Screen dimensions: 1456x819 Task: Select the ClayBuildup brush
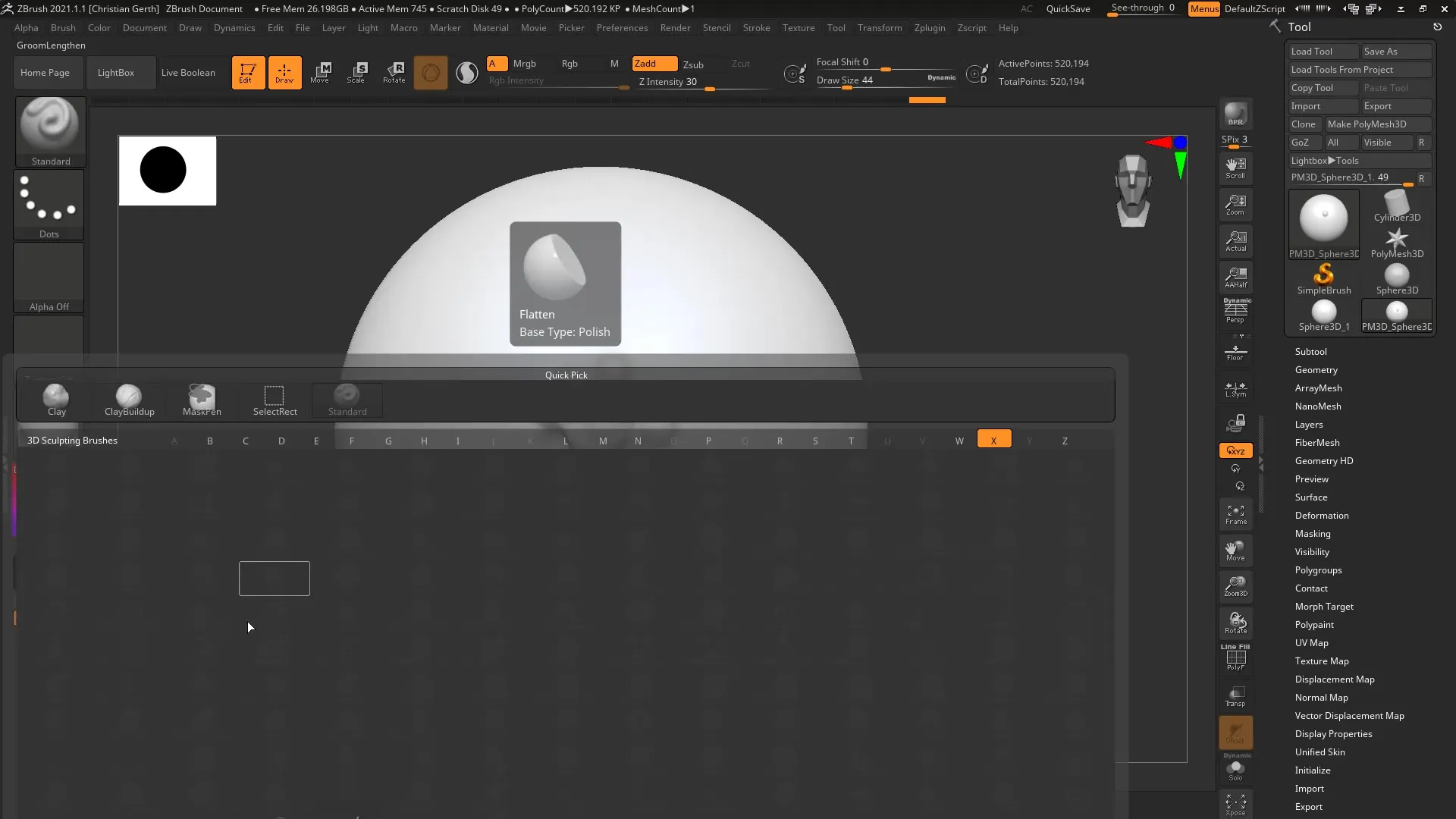click(129, 400)
